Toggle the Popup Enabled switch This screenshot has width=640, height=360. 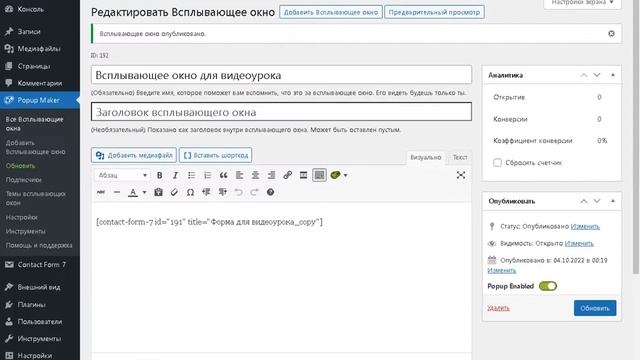(547, 286)
